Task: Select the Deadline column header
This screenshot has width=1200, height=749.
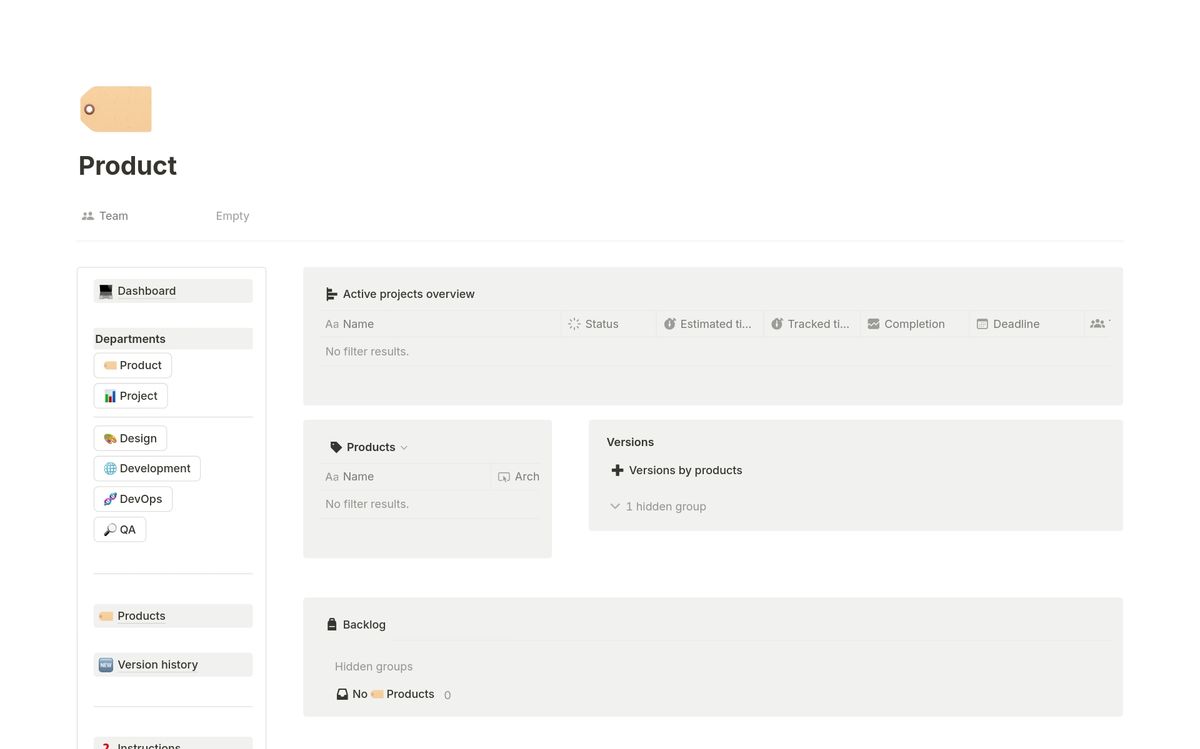Action: pos(1015,324)
